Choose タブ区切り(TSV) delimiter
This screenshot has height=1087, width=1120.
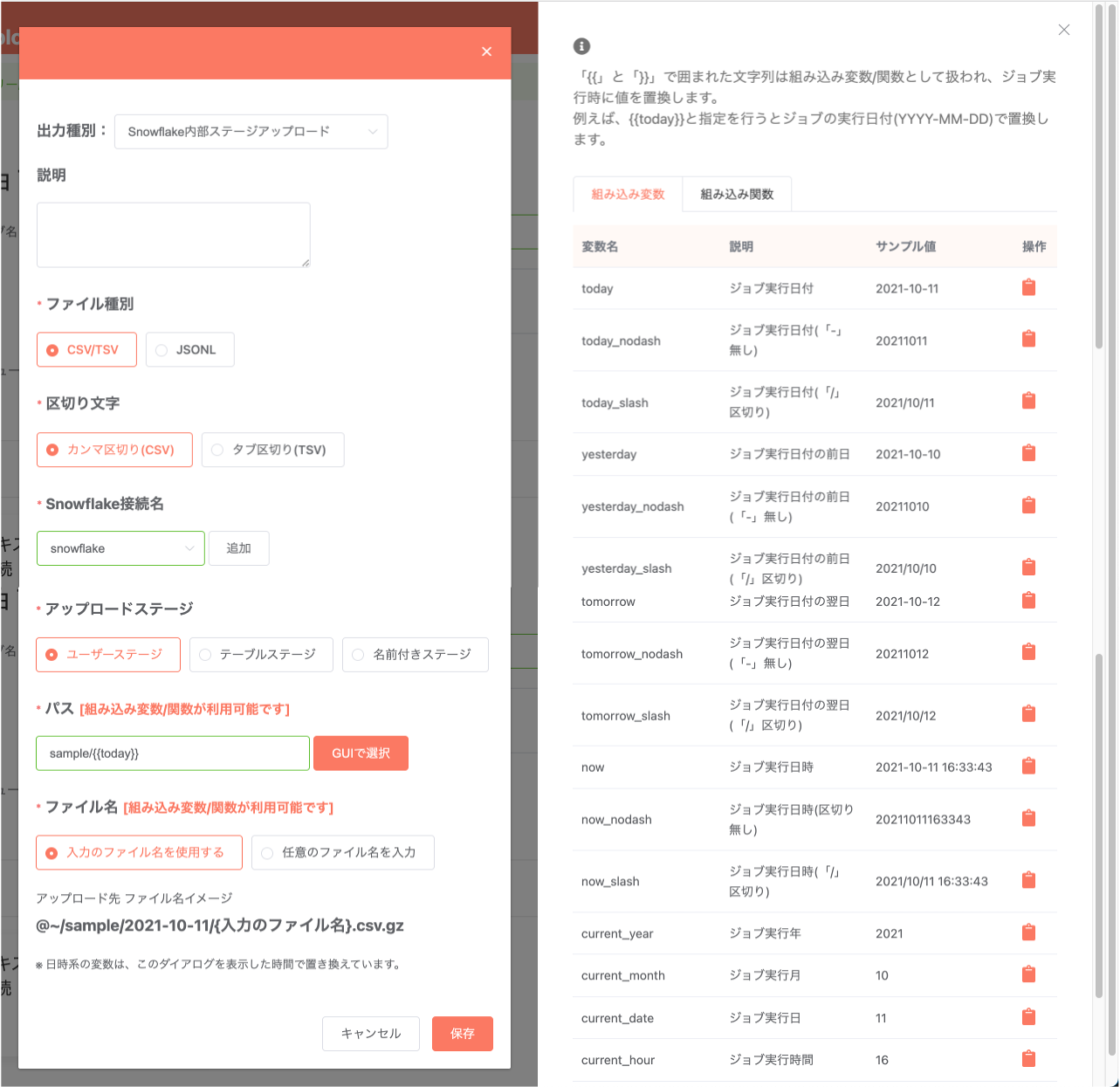click(272, 450)
